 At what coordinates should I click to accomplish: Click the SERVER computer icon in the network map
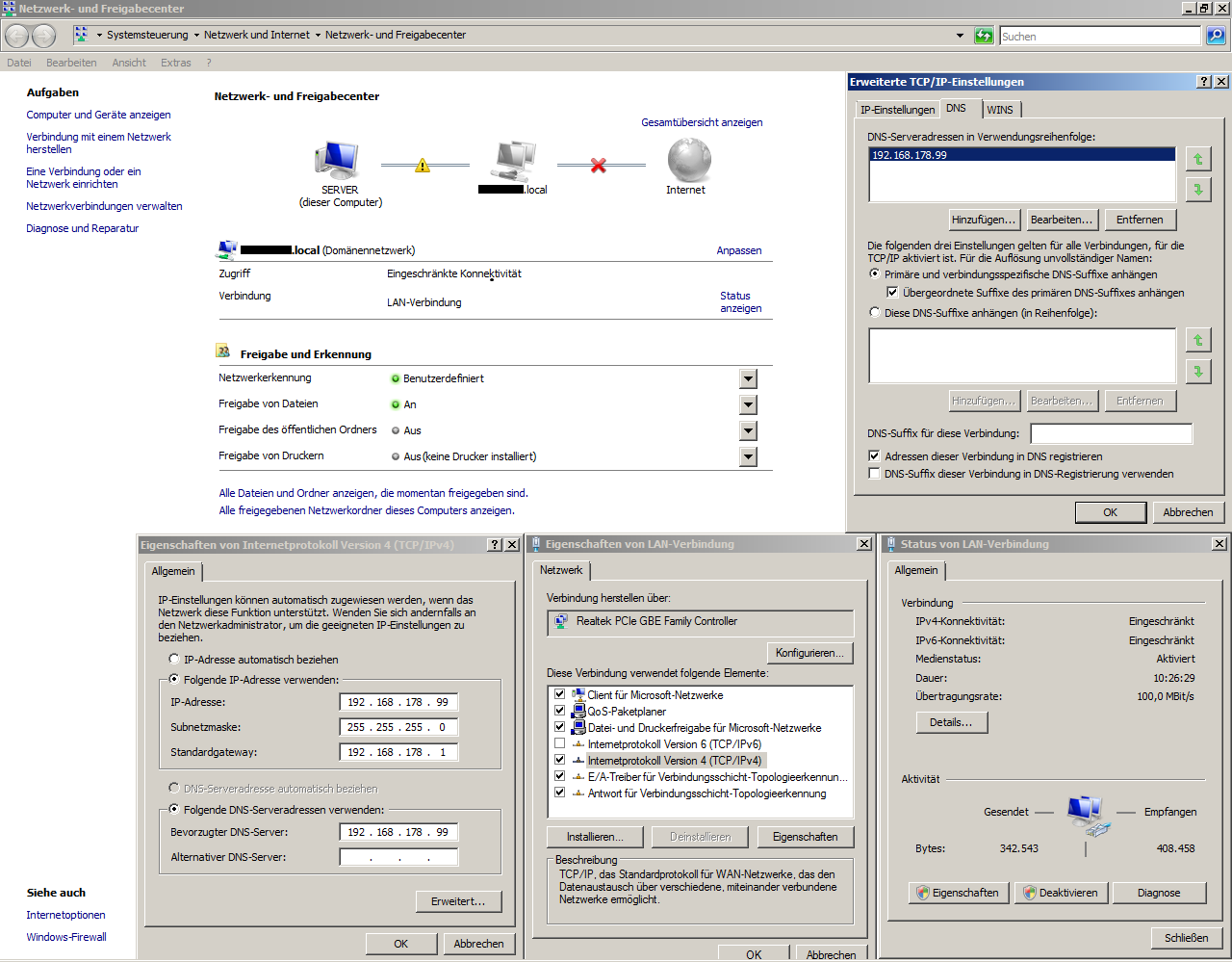point(337,161)
